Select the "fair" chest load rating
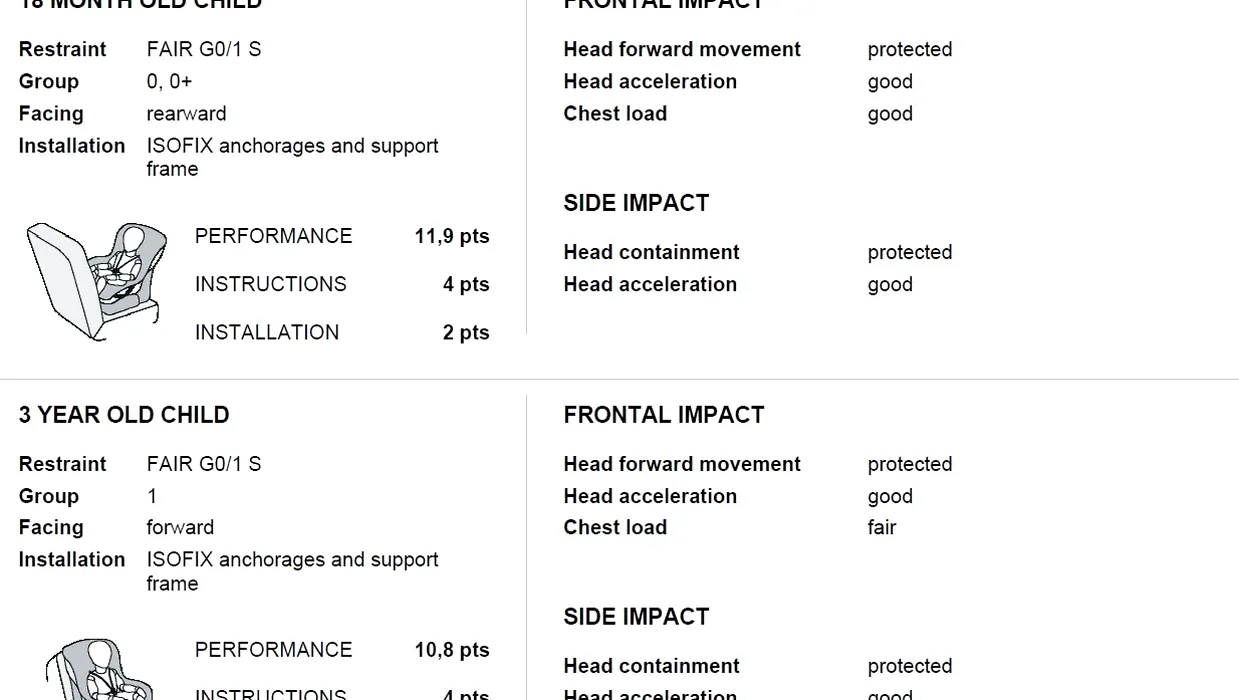Viewport: 1239px width, 700px height. click(x=882, y=527)
